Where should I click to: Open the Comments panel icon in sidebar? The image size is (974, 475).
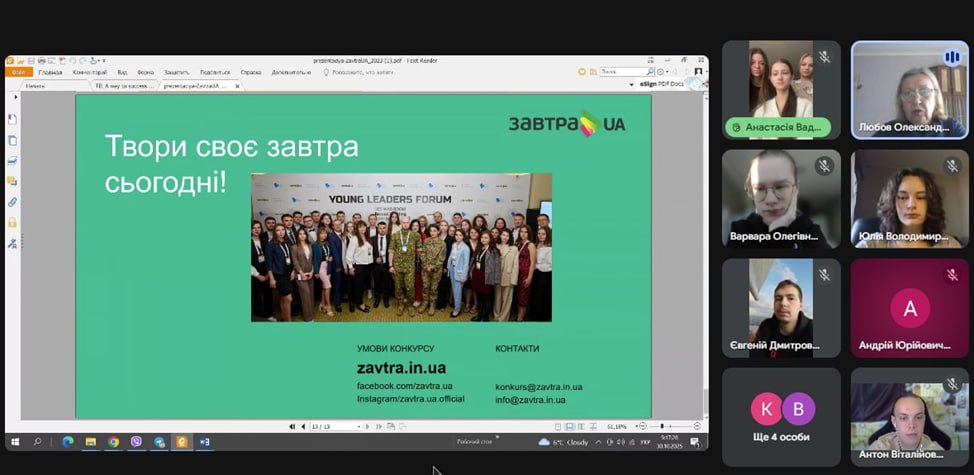point(12,181)
